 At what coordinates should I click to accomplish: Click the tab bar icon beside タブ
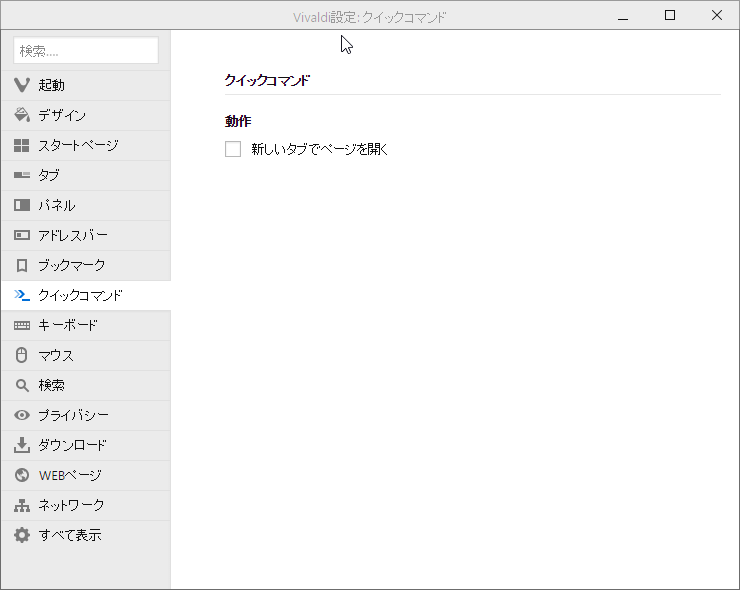click(x=22, y=175)
